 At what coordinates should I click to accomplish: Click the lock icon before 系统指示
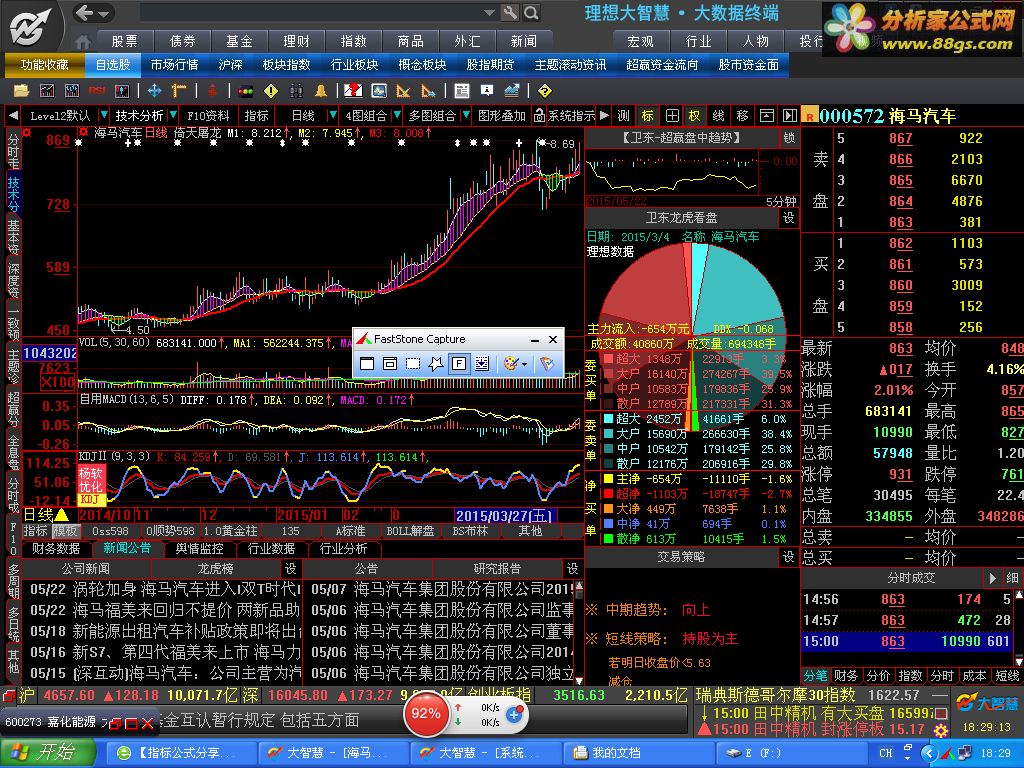coord(539,116)
